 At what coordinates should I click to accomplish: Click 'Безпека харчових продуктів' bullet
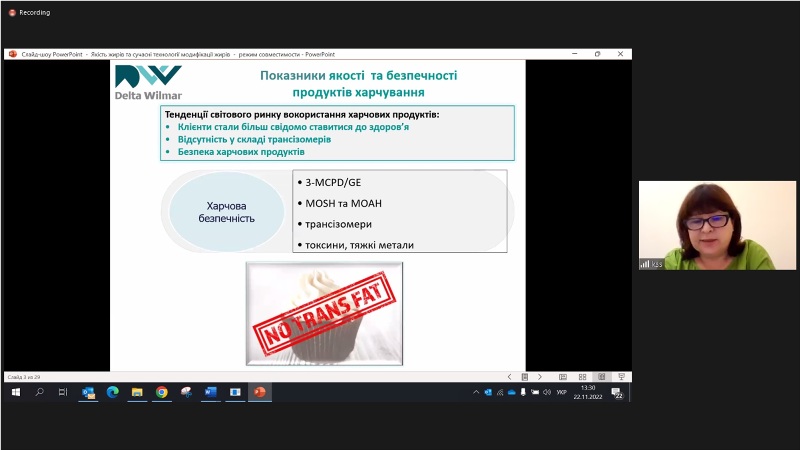point(241,152)
